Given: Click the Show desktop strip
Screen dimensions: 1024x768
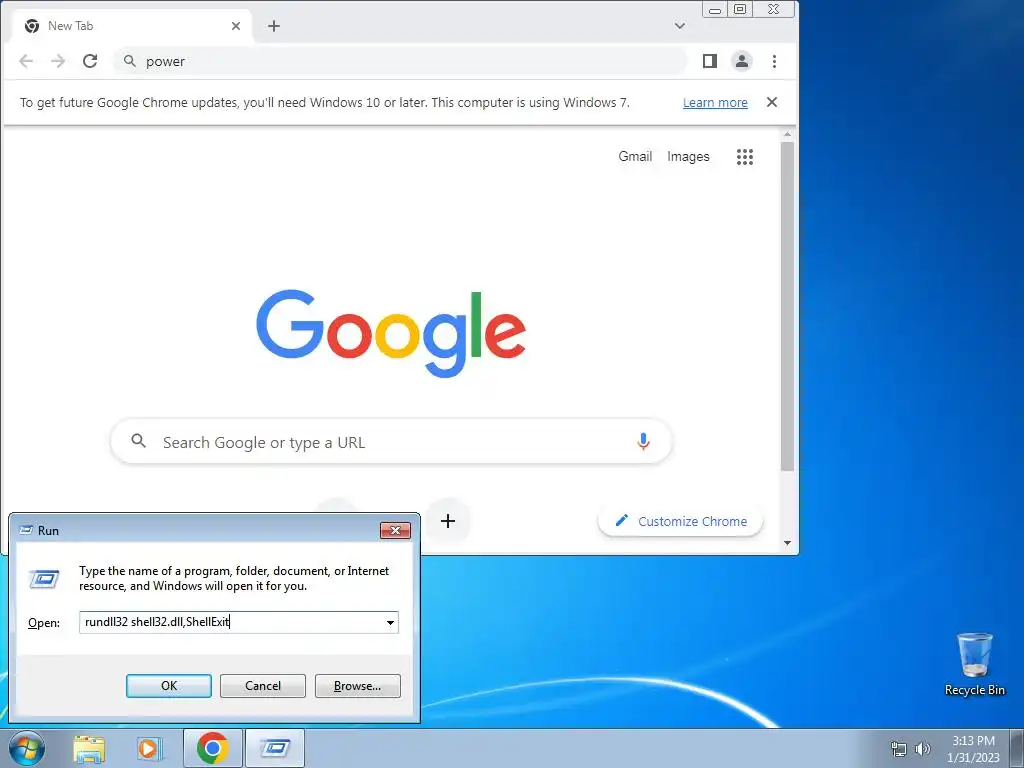Looking at the screenshot, I should point(1017,748).
